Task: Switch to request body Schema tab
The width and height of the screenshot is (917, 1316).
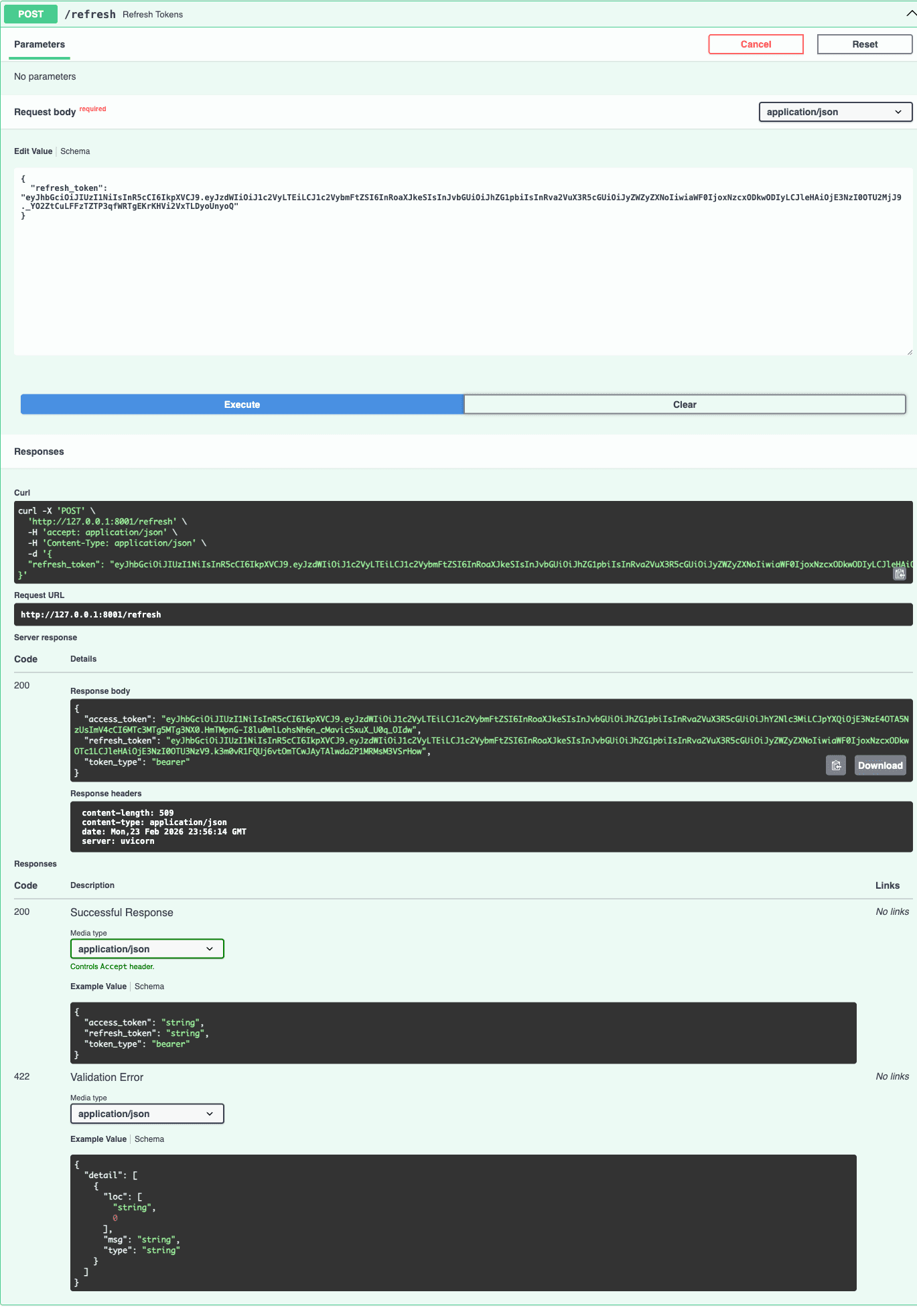Action: tap(75, 151)
